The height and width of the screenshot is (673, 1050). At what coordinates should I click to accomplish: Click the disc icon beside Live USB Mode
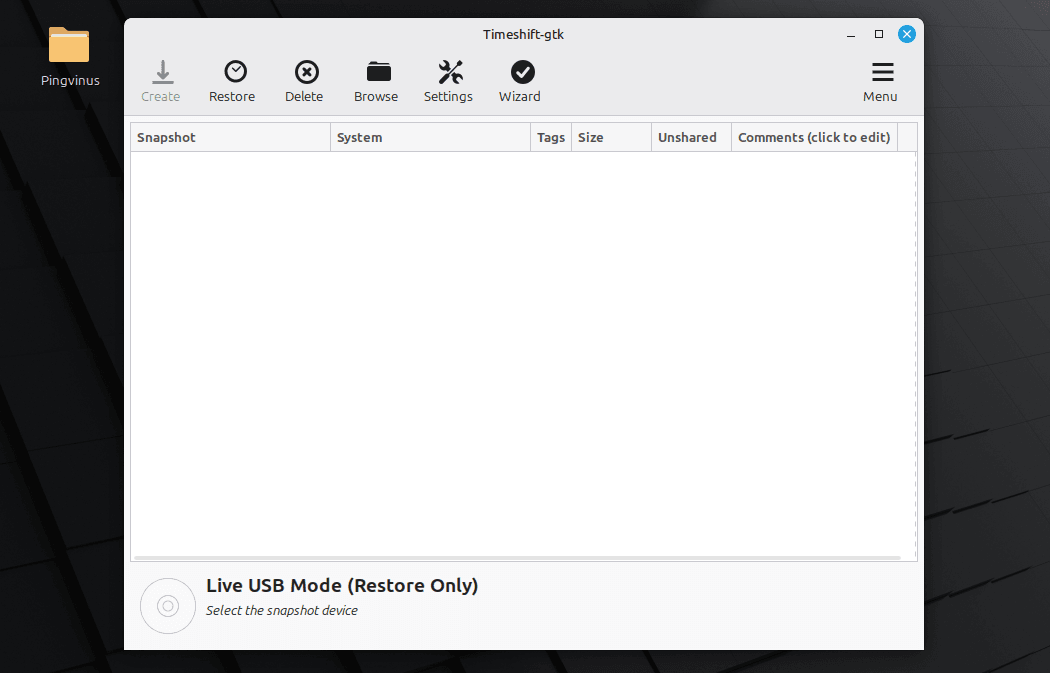coord(167,605)
